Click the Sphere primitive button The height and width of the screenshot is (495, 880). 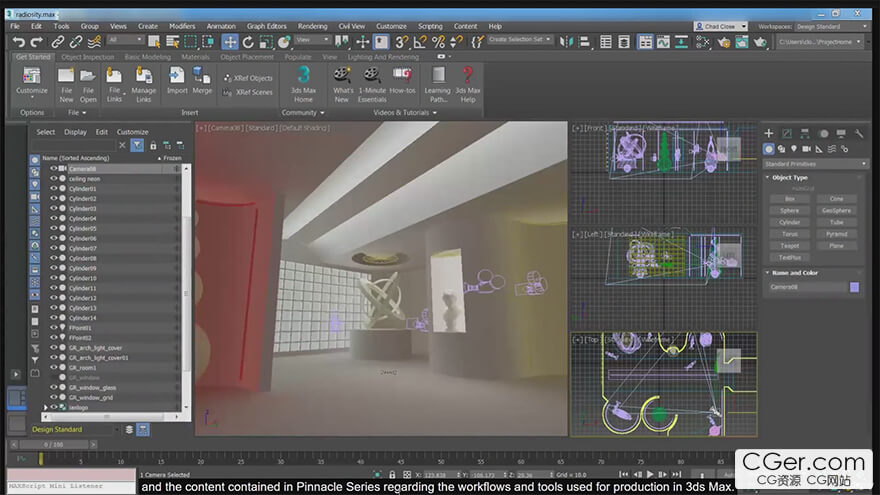point(789,210)
